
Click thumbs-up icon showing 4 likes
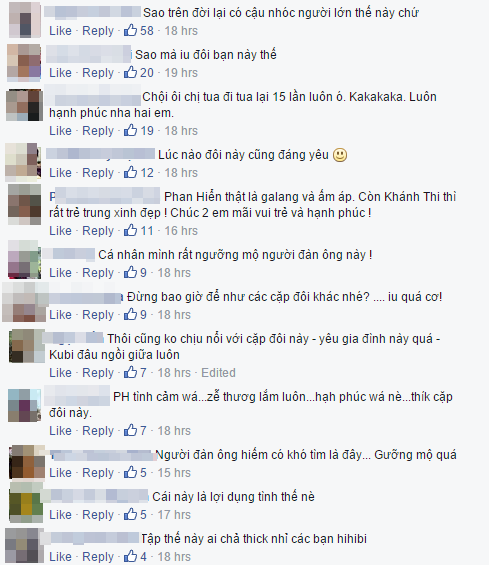[x=130, y=556]
